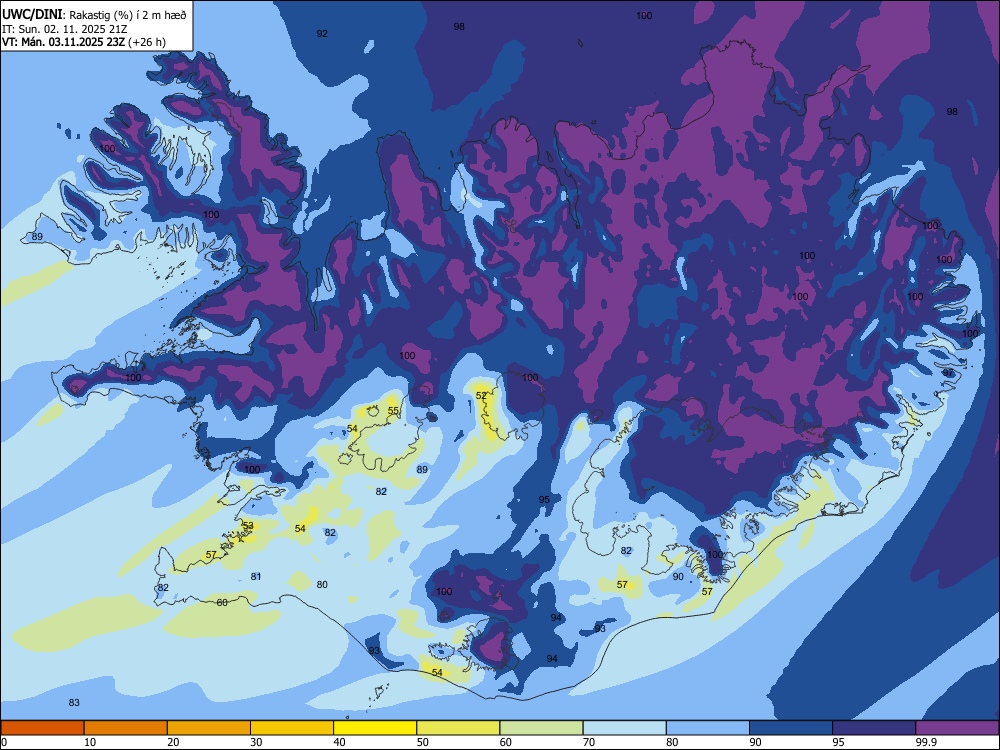Click the title 'UWC/DINI: Rakastig (%) í 2 m hæð'
Viewport: 1000px width, 750px height.
(x=94, y=14)
